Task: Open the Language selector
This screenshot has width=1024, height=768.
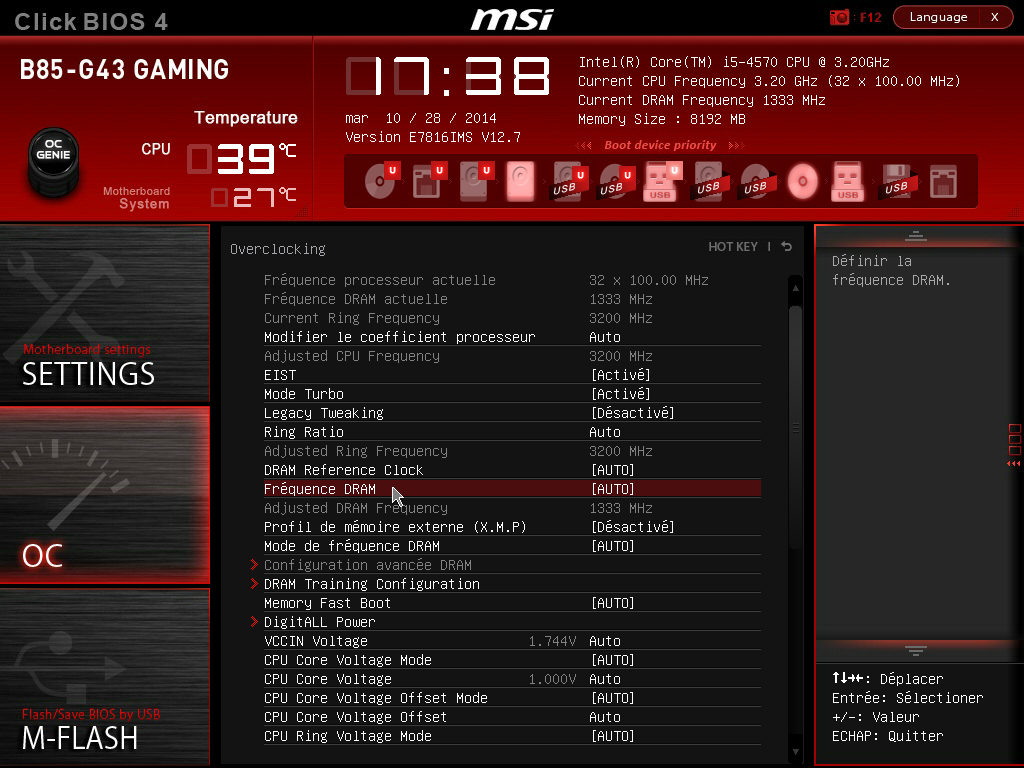Action: 937,17
